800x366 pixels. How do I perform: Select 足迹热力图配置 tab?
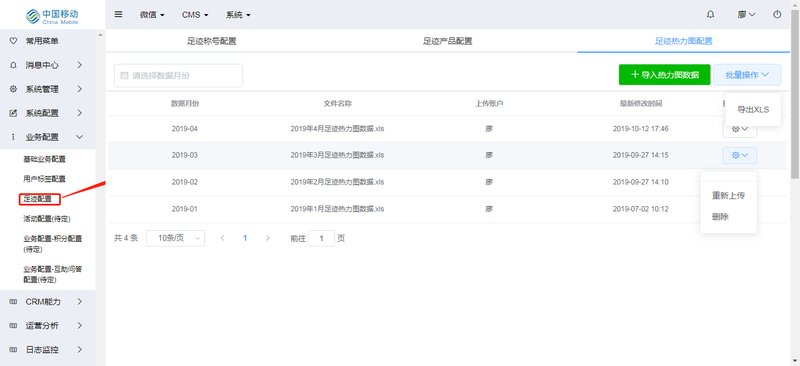coord(684,41)
